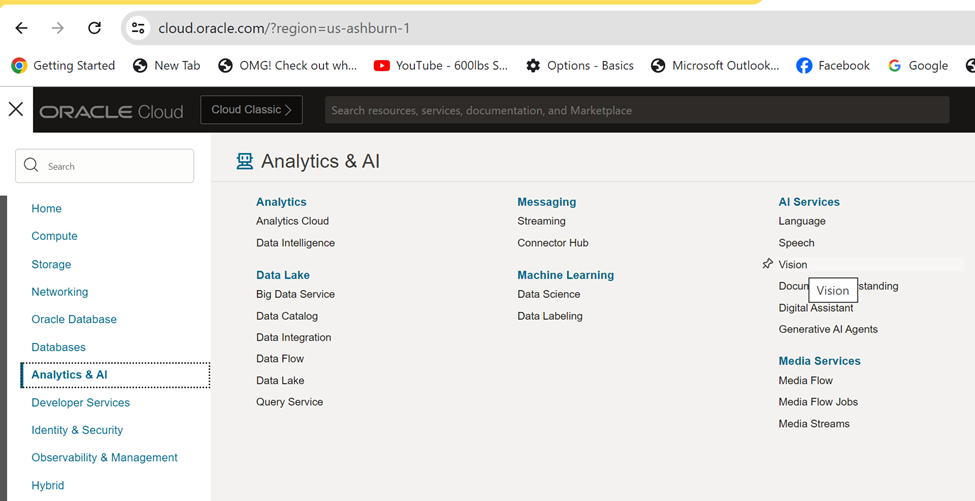Select Compute in navigation menu
This screenshot has height=501, width=975.
55,236
